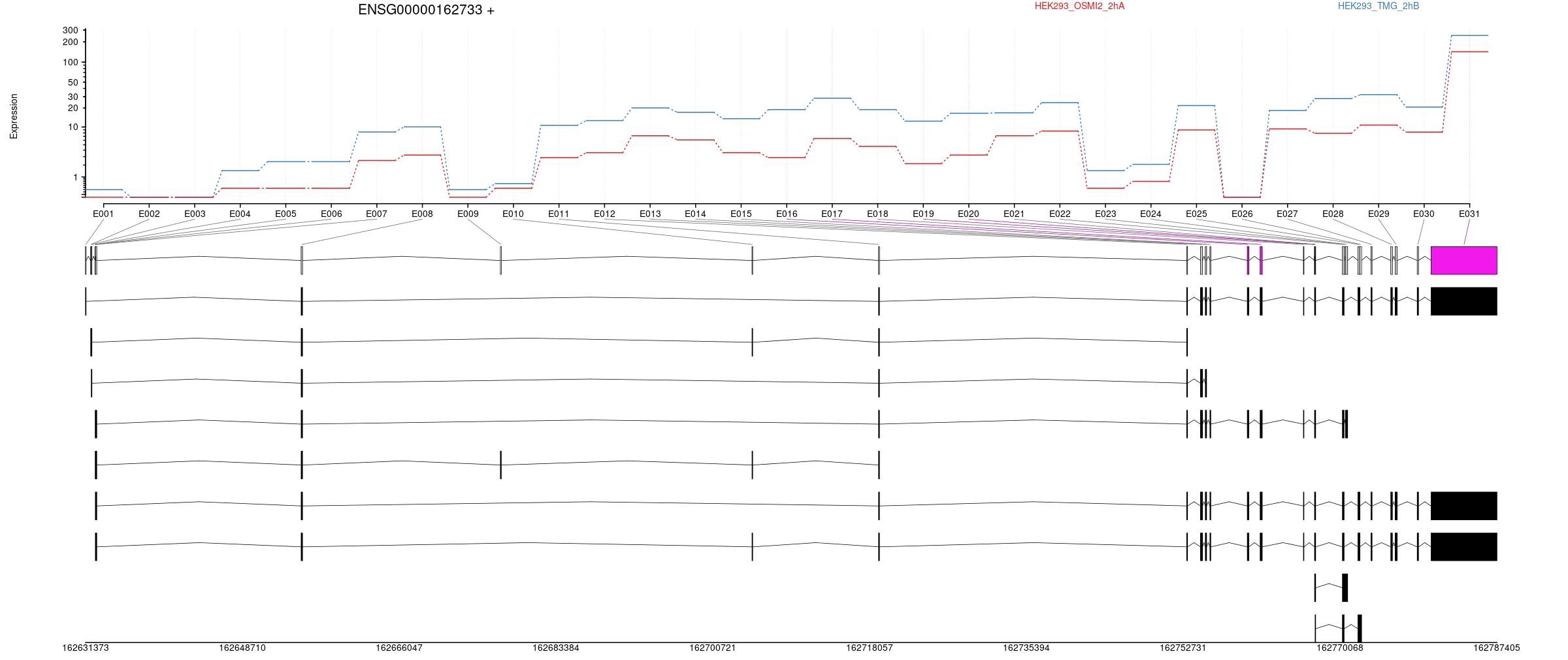Click exon label E028
This screenshot has height=660, width=1568.
click(x=1333, y=214)
